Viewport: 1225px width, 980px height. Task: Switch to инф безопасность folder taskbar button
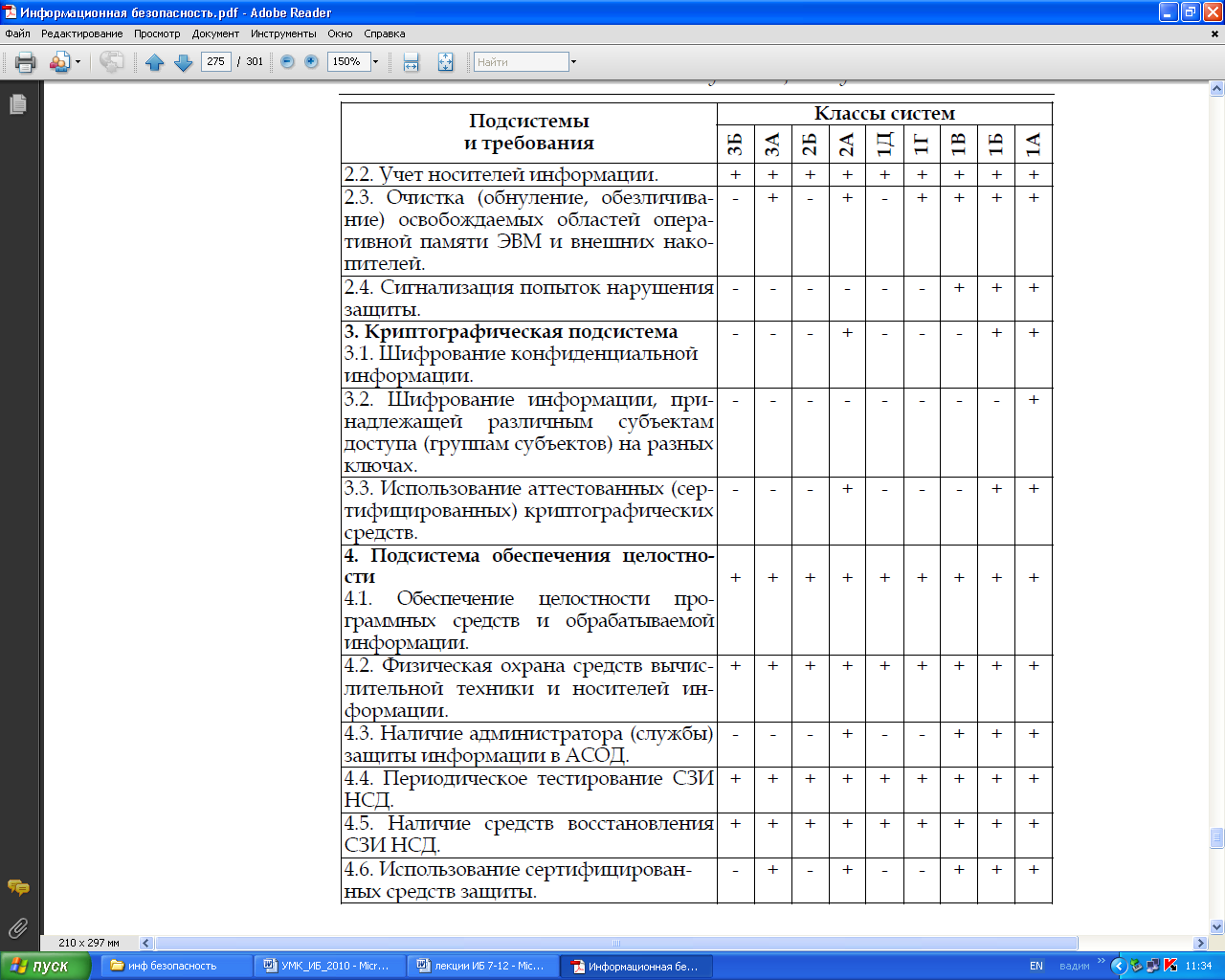click(x=178, y=966)
